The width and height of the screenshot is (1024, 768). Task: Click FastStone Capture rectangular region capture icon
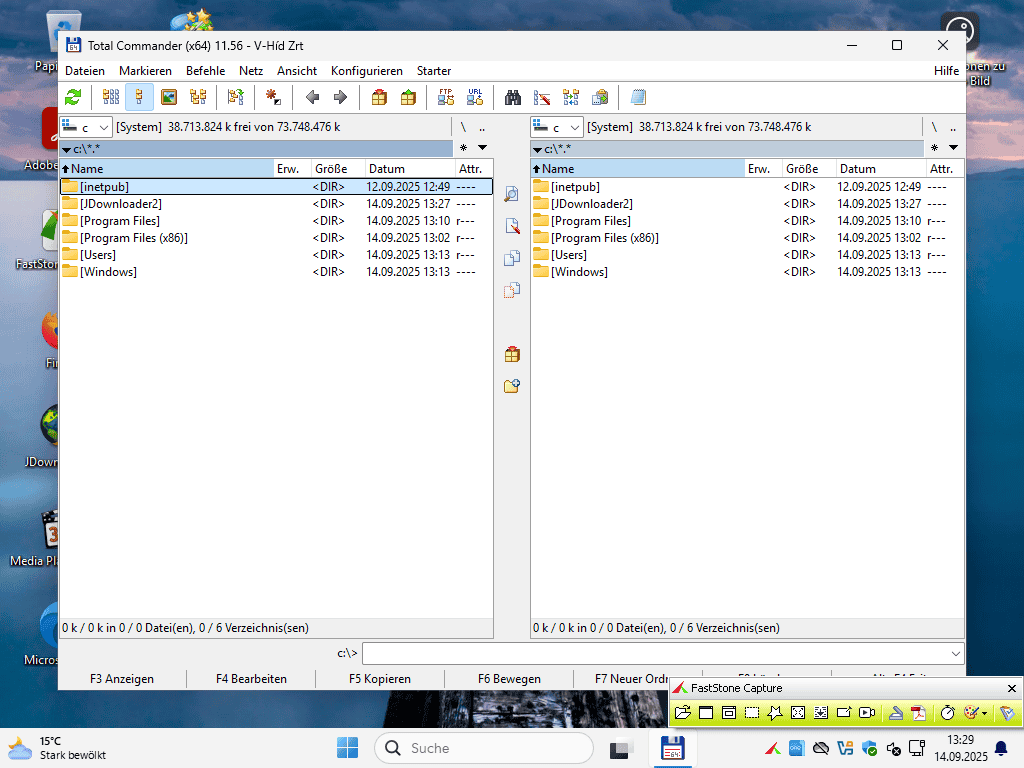tap(752, 712)
